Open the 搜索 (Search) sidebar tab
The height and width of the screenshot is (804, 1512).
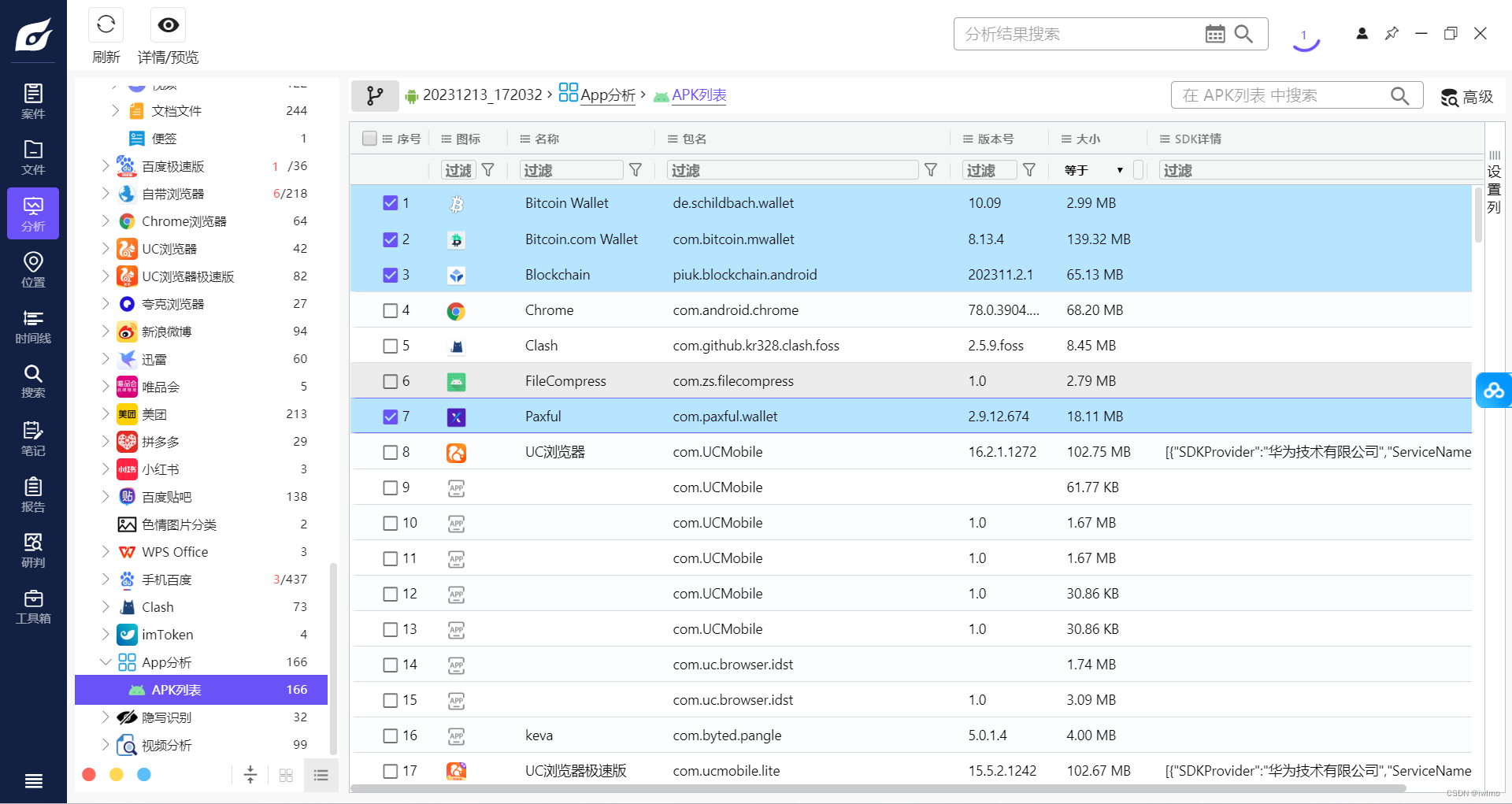click(33, 381)
